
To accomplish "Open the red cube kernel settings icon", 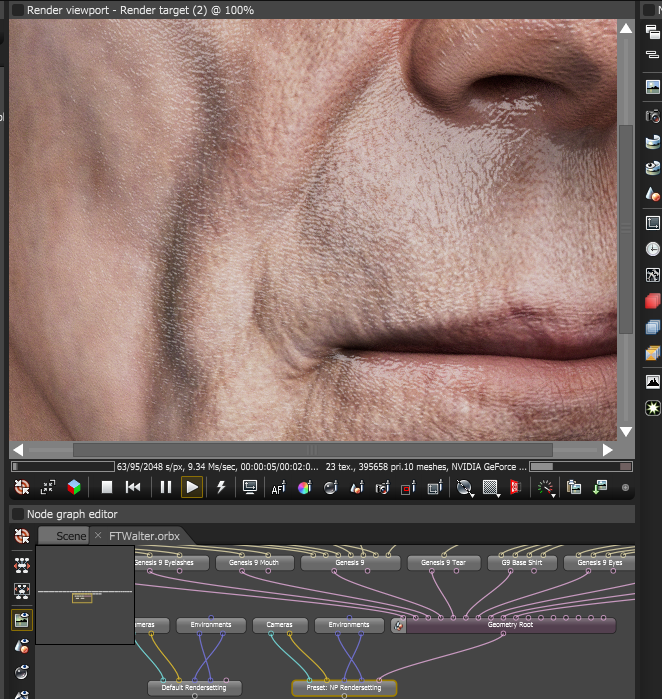I will click(x=653, y=301).
